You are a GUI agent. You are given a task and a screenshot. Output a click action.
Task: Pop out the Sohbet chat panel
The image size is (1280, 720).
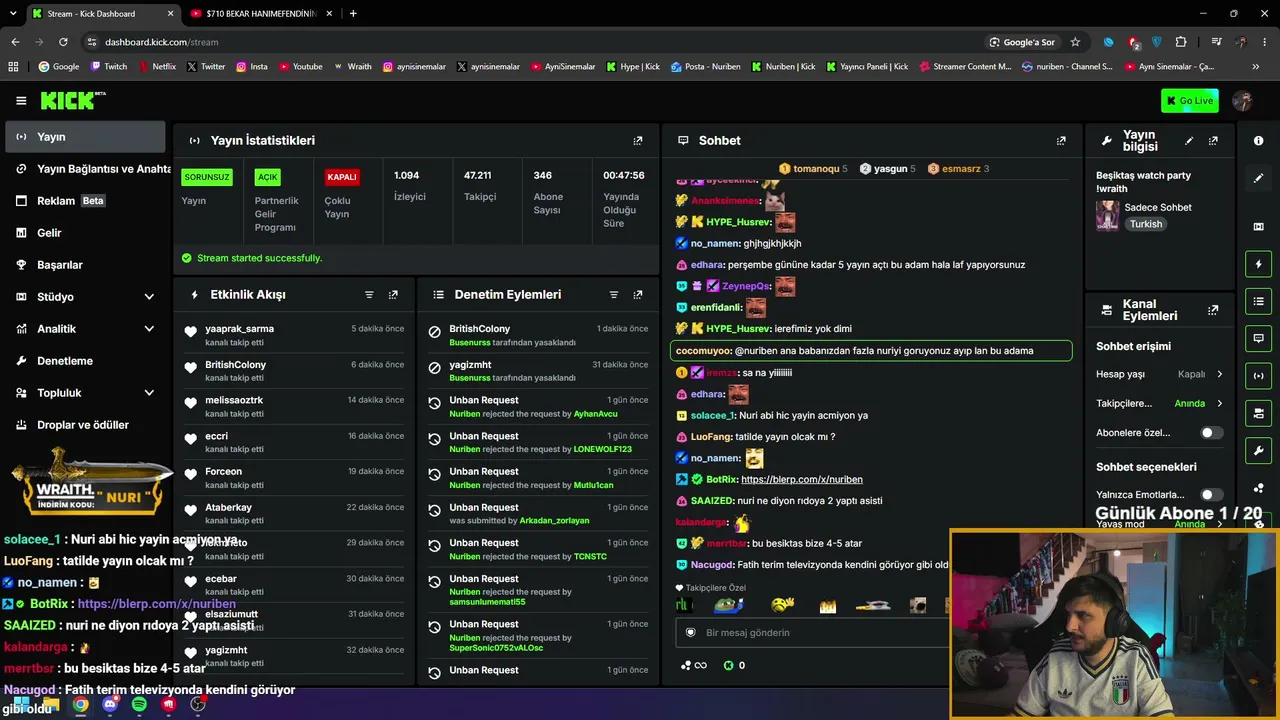(x=1061, y=141)
